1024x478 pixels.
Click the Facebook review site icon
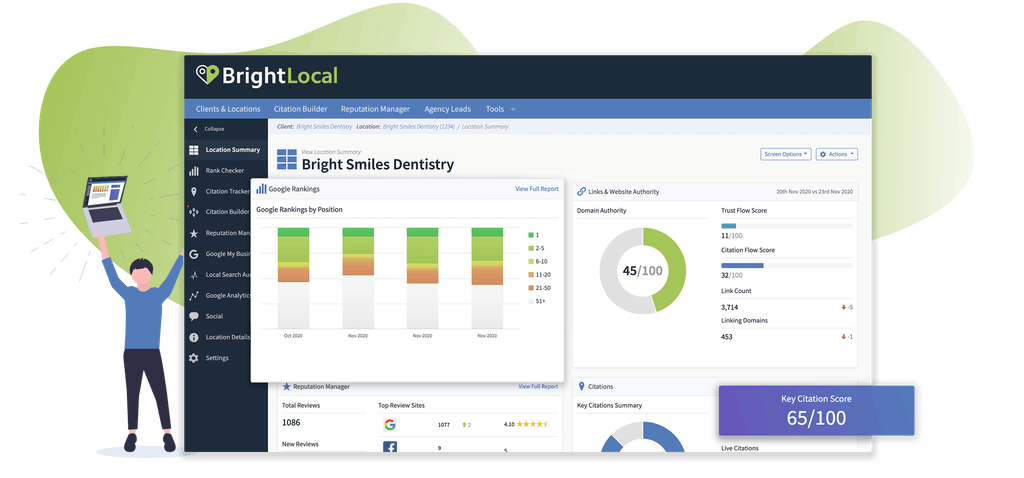[x=390, y=447]
